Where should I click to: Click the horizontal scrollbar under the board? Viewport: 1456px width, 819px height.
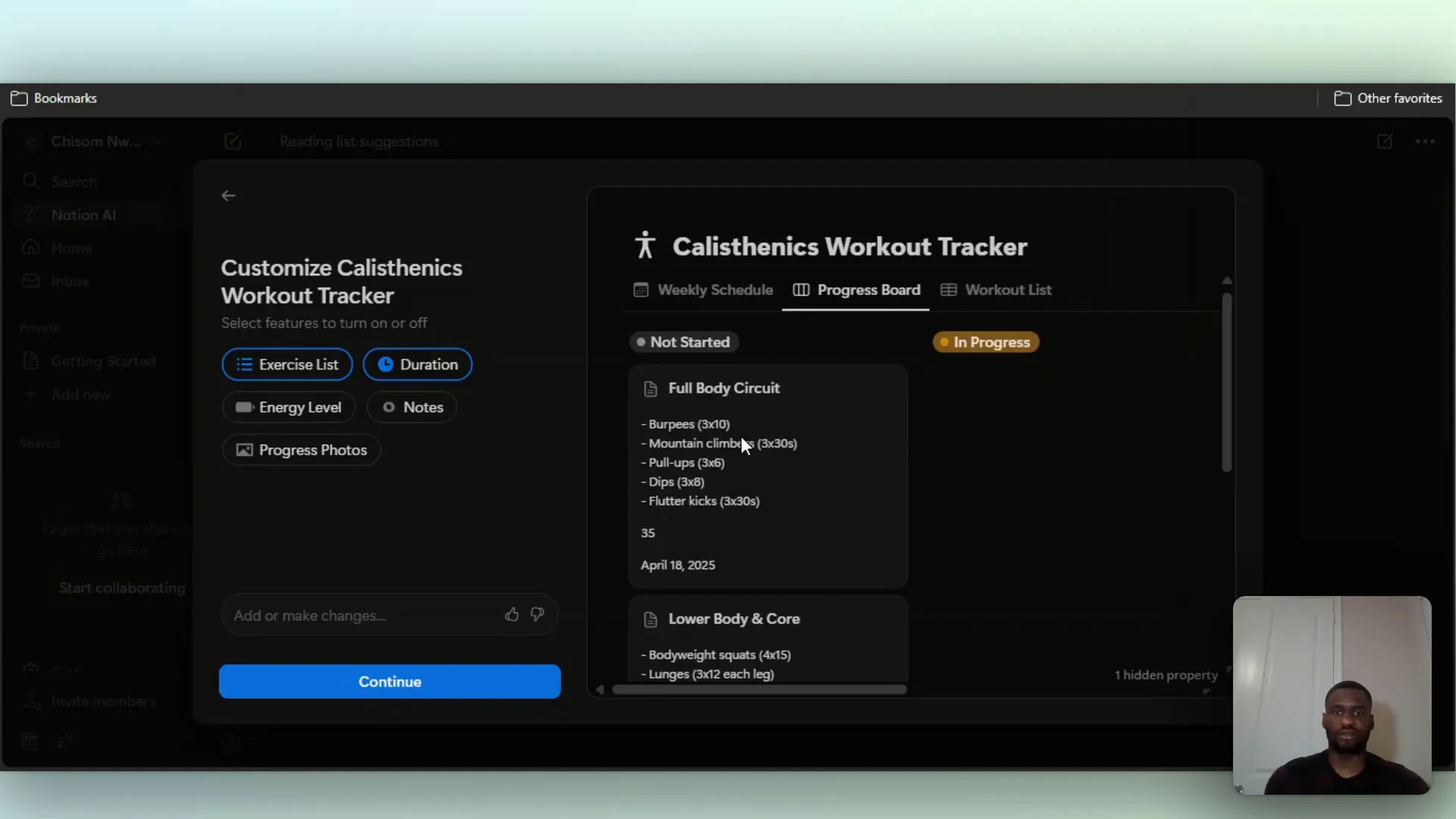click(x=758, y=690)
